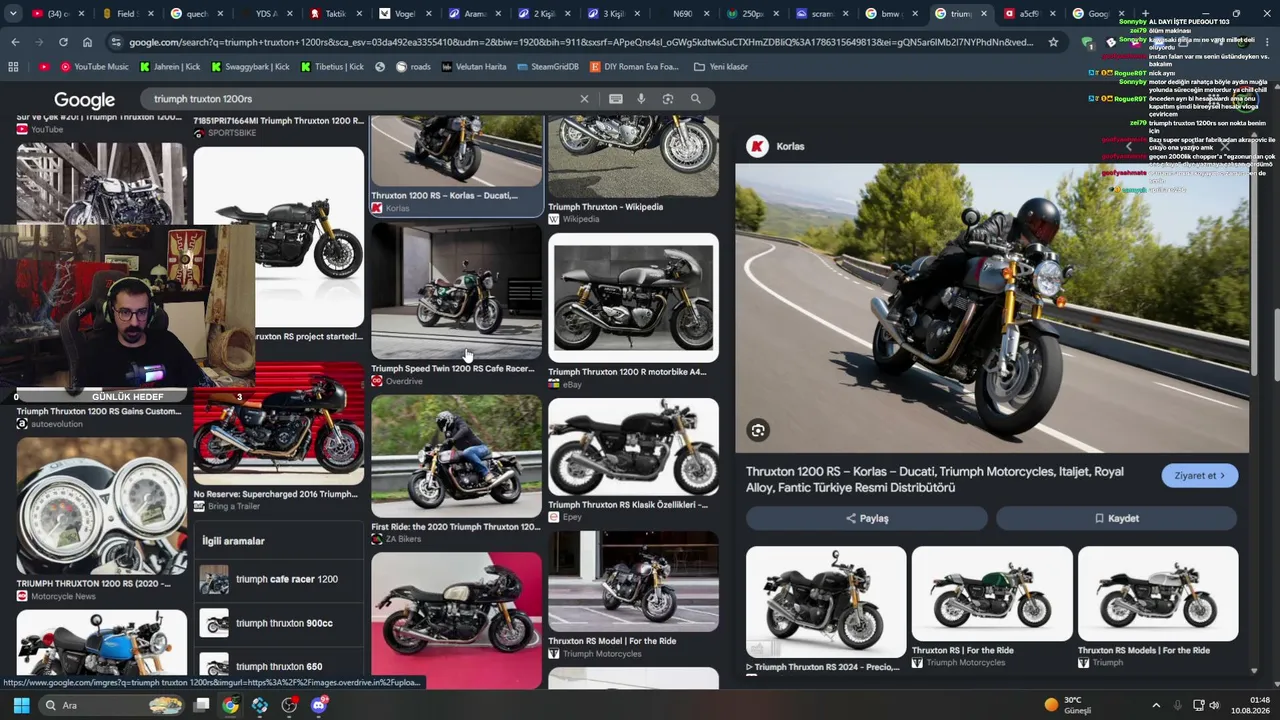
Task: Open Discord from the taskbar
Action: [319, 705]
